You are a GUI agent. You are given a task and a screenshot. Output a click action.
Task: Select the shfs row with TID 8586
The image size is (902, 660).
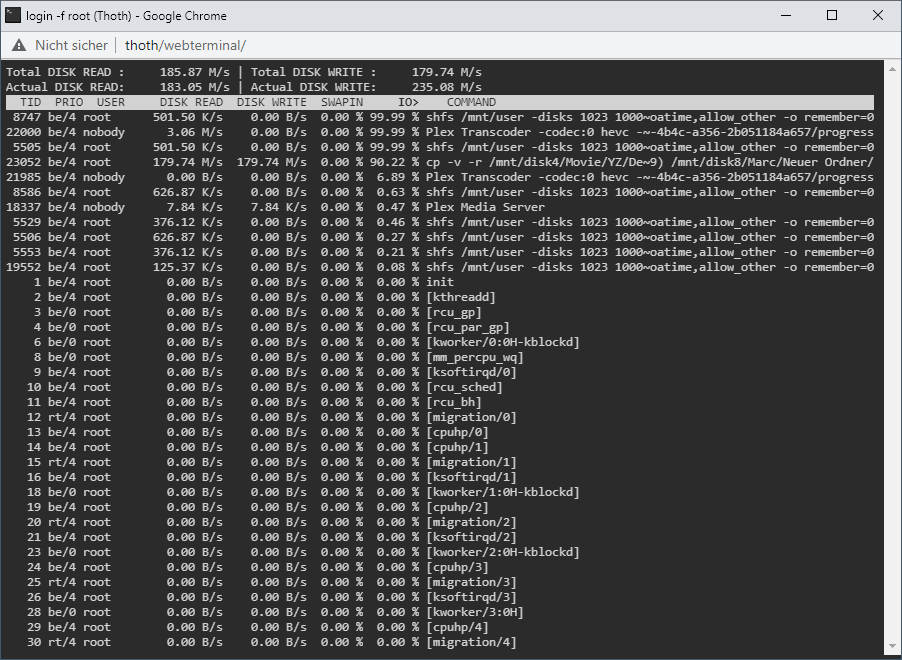click(x=440, y=192)
